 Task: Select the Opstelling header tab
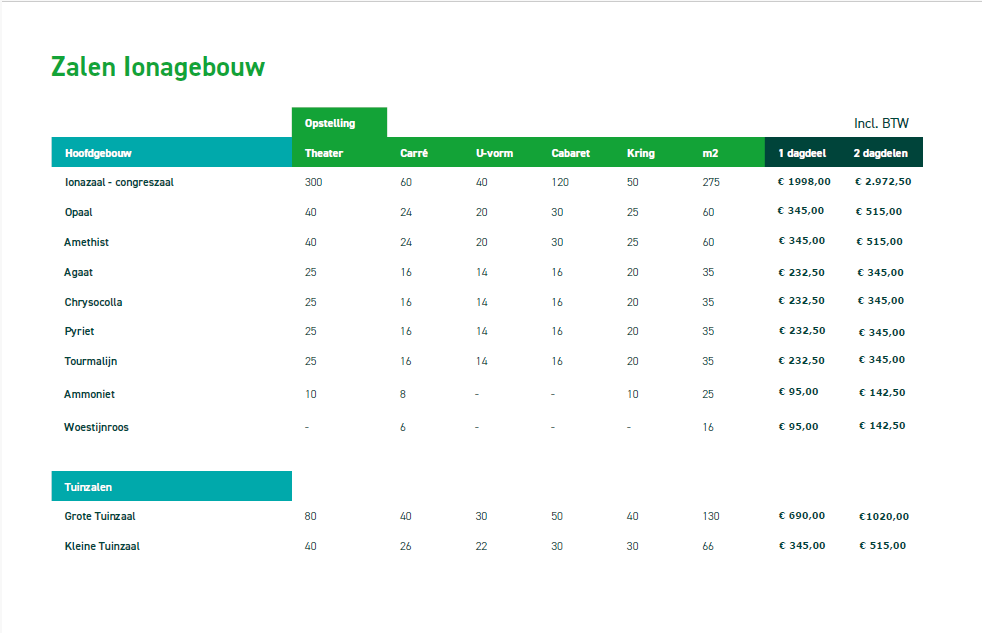tap(330, 123)
